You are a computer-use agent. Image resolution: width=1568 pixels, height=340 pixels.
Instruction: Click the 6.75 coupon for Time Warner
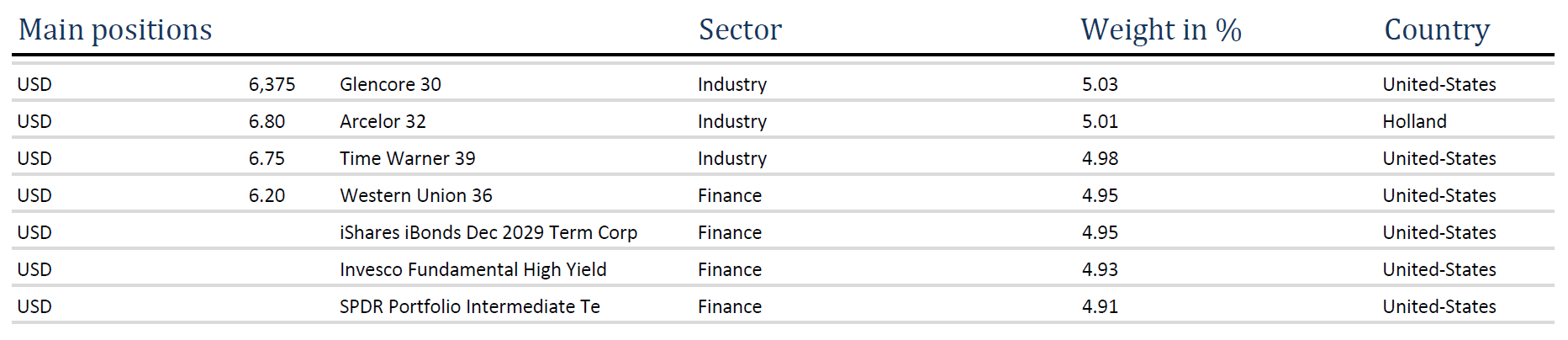(x=267, y=158)
